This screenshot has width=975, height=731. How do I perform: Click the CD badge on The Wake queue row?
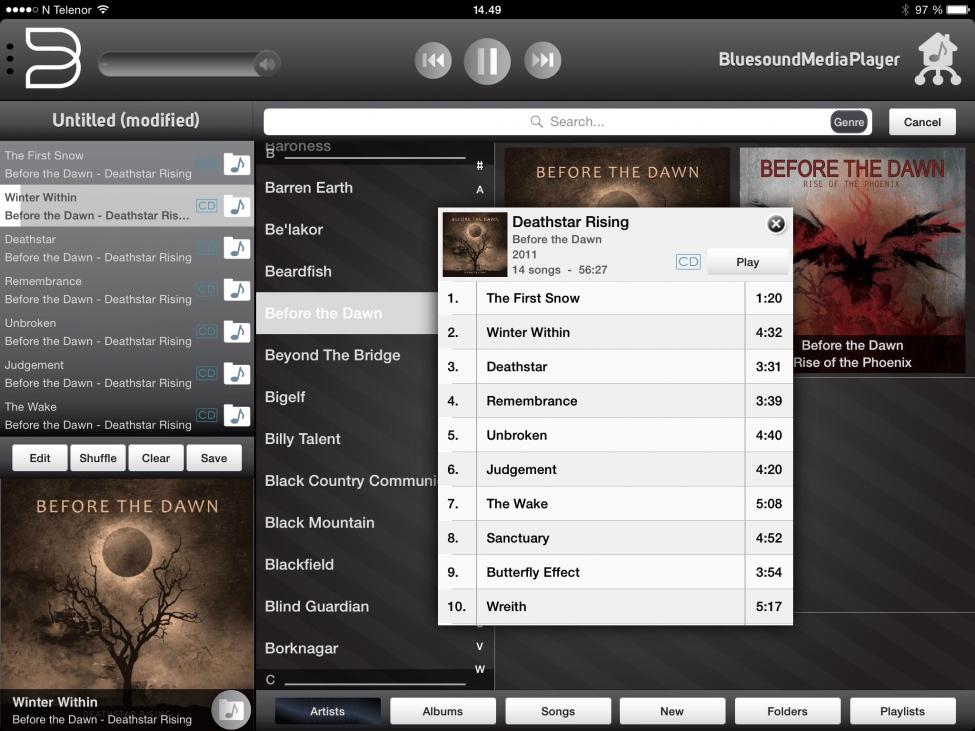[x=206, y=415]
